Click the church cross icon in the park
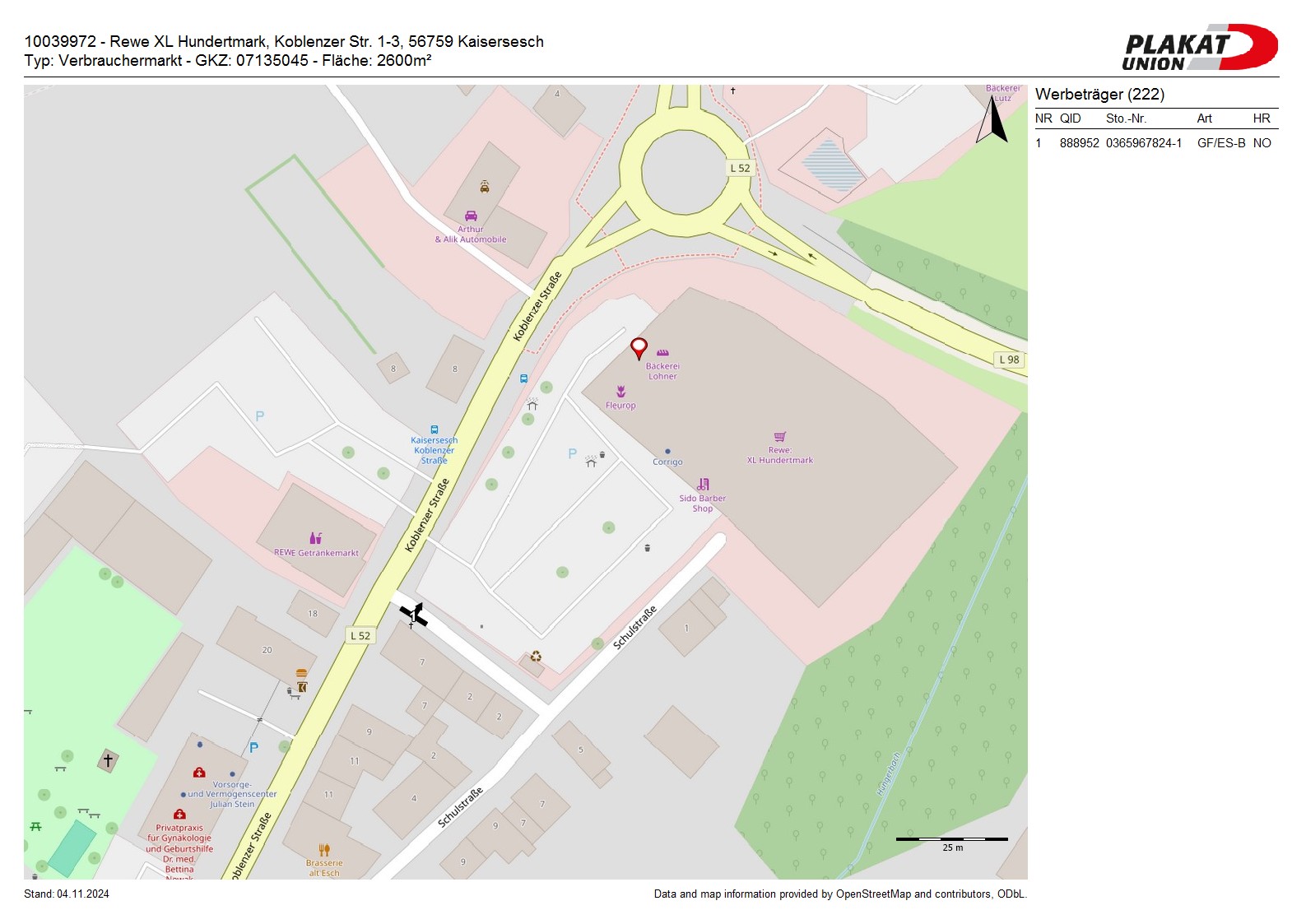Viewport: 1306px width, 924px height. pyautogui.click(x=108, y=761)
